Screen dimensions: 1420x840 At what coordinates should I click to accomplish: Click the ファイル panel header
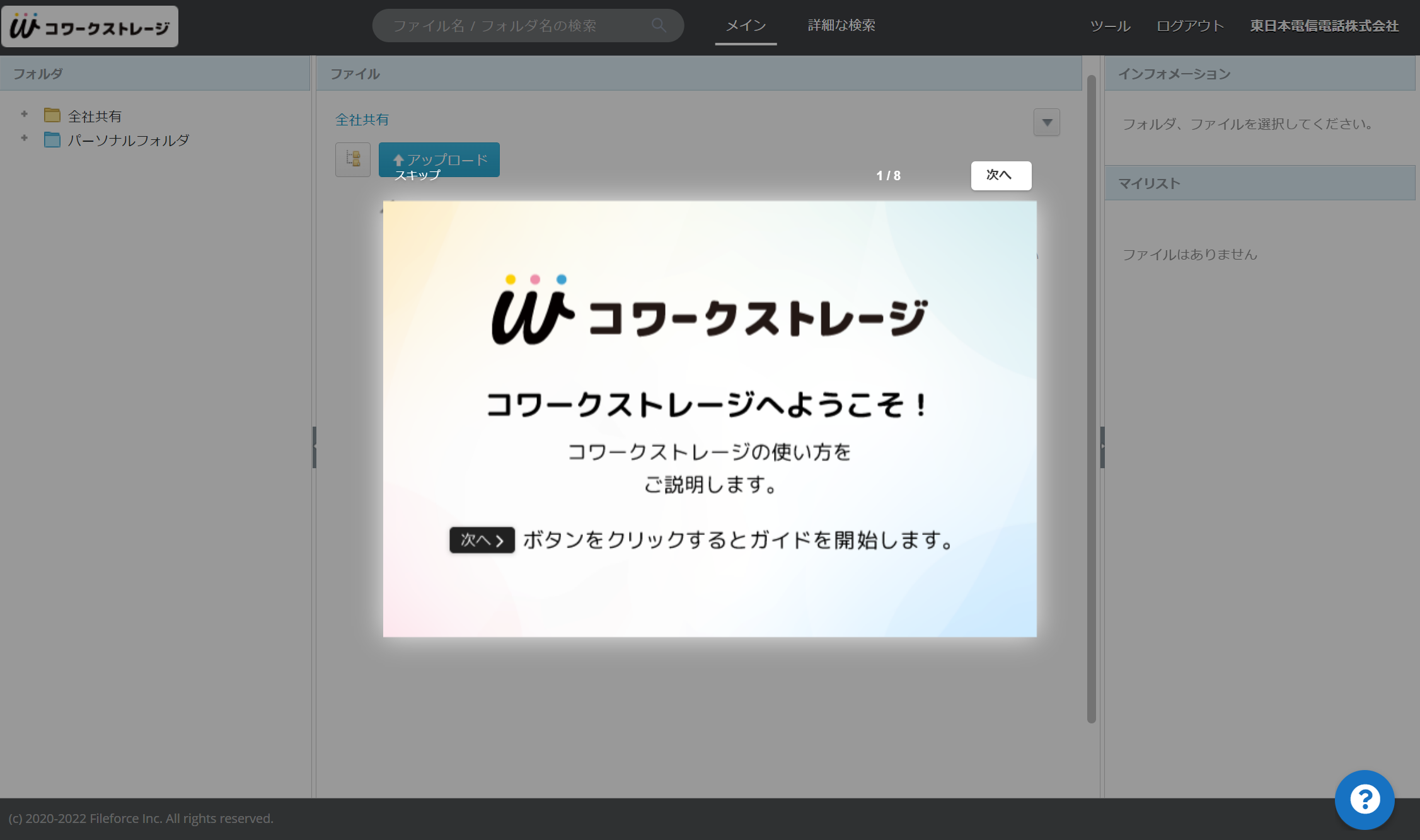pyautogui.click(x=699, y=74)
